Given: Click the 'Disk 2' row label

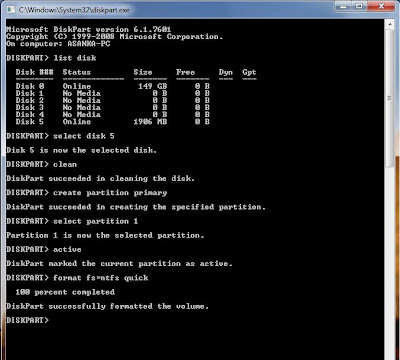Looking at the screenshot, I should 30,100.
